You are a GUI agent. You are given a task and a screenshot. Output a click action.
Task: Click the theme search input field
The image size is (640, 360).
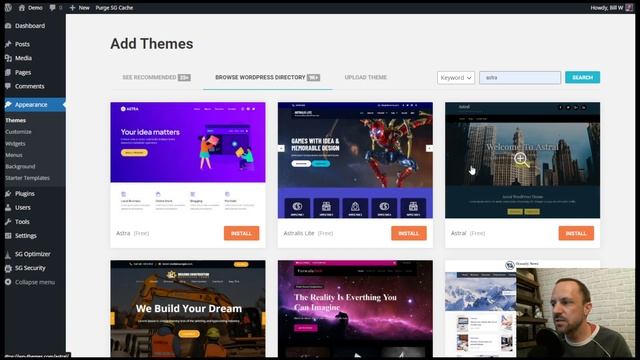[520, 78]
